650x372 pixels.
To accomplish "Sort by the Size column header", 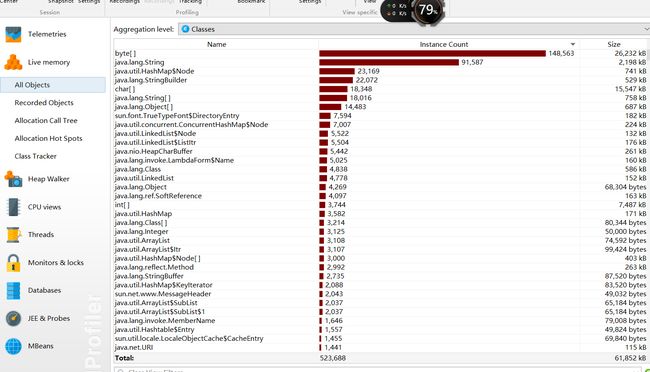I will tap(614, 44).
